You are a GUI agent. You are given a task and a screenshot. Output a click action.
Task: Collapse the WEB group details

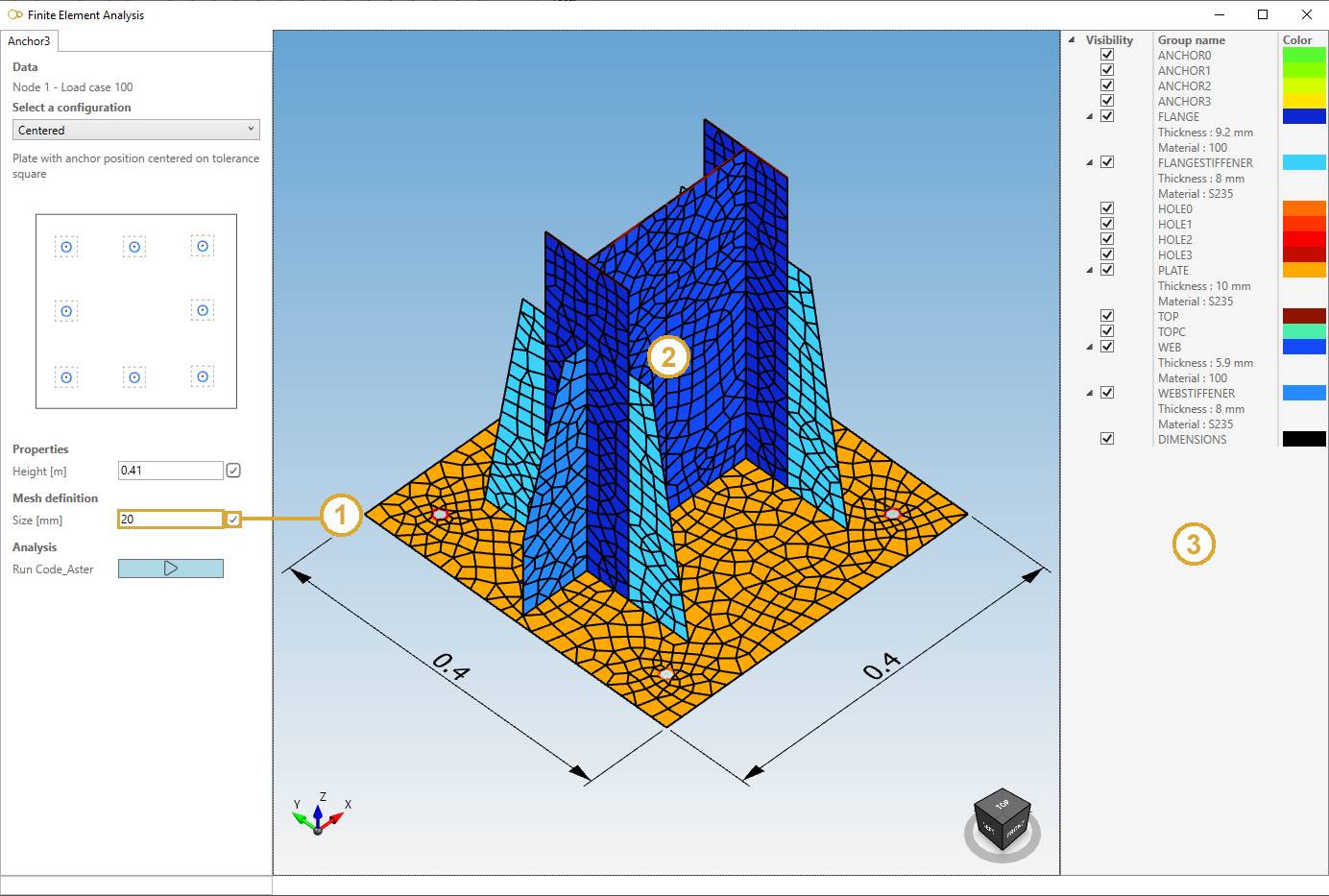coord(1090,347)
